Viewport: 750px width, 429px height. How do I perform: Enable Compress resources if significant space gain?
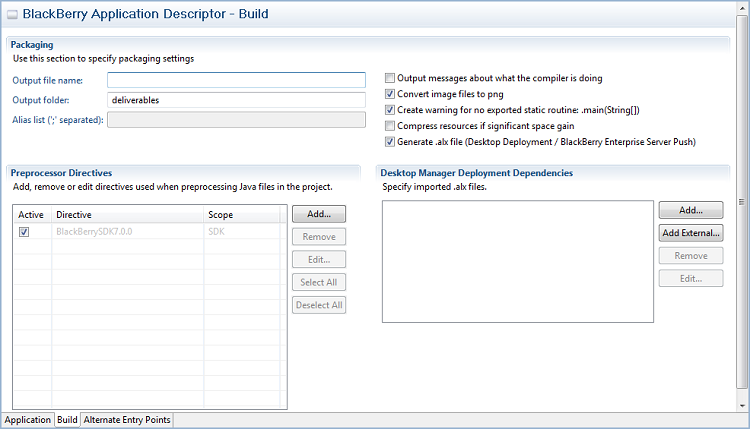tap(390, 126)
